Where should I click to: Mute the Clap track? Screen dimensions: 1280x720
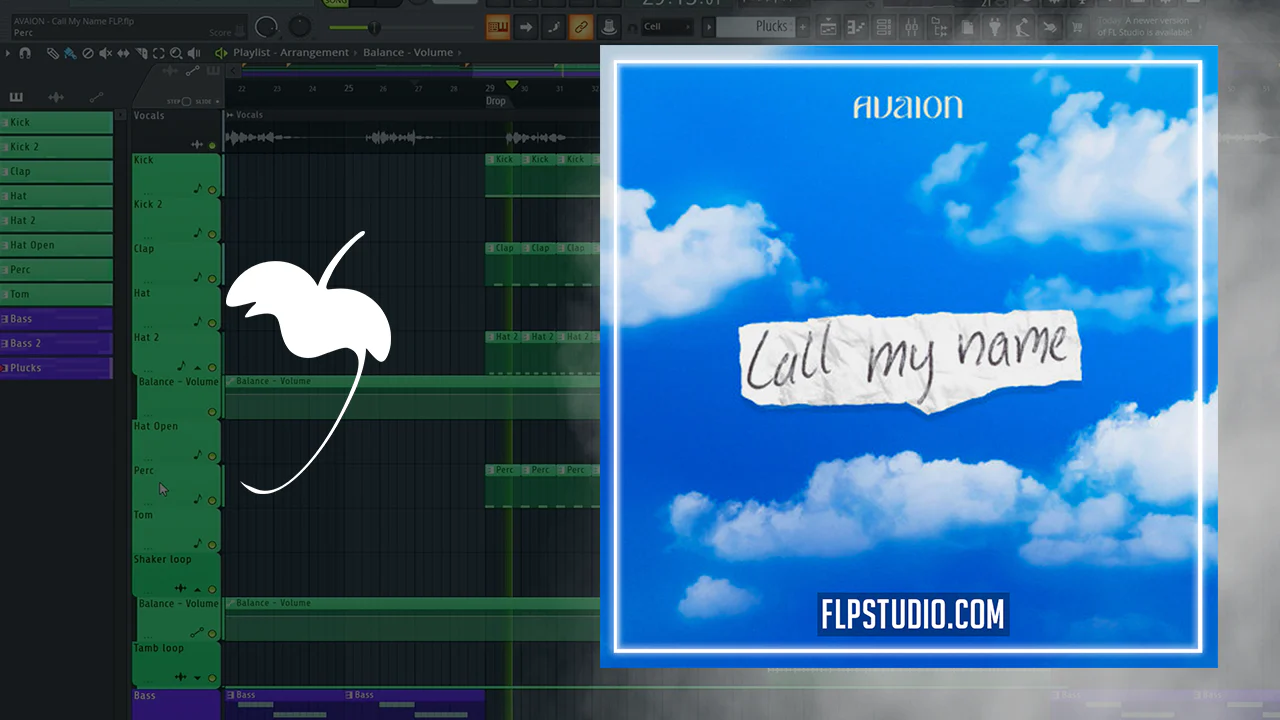tap(212, 278)
